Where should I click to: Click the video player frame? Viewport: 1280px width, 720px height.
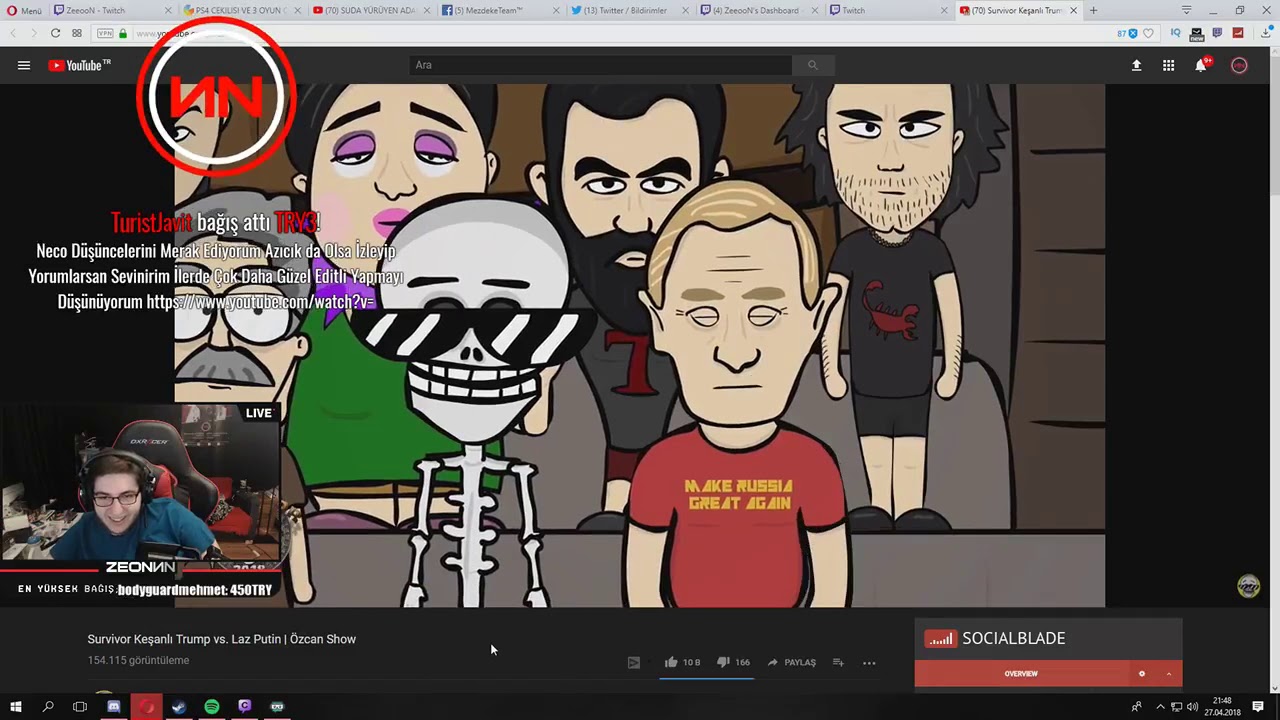tap(640, 346)
